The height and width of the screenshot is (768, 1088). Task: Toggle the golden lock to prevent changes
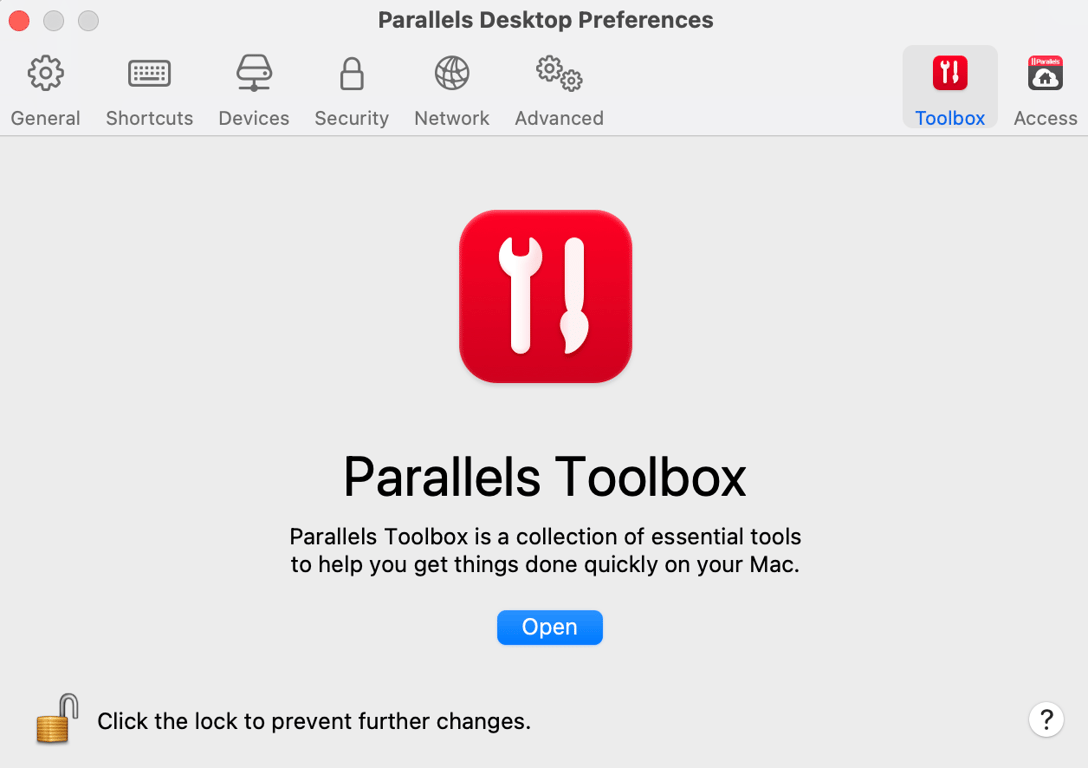tap(58, 719)
